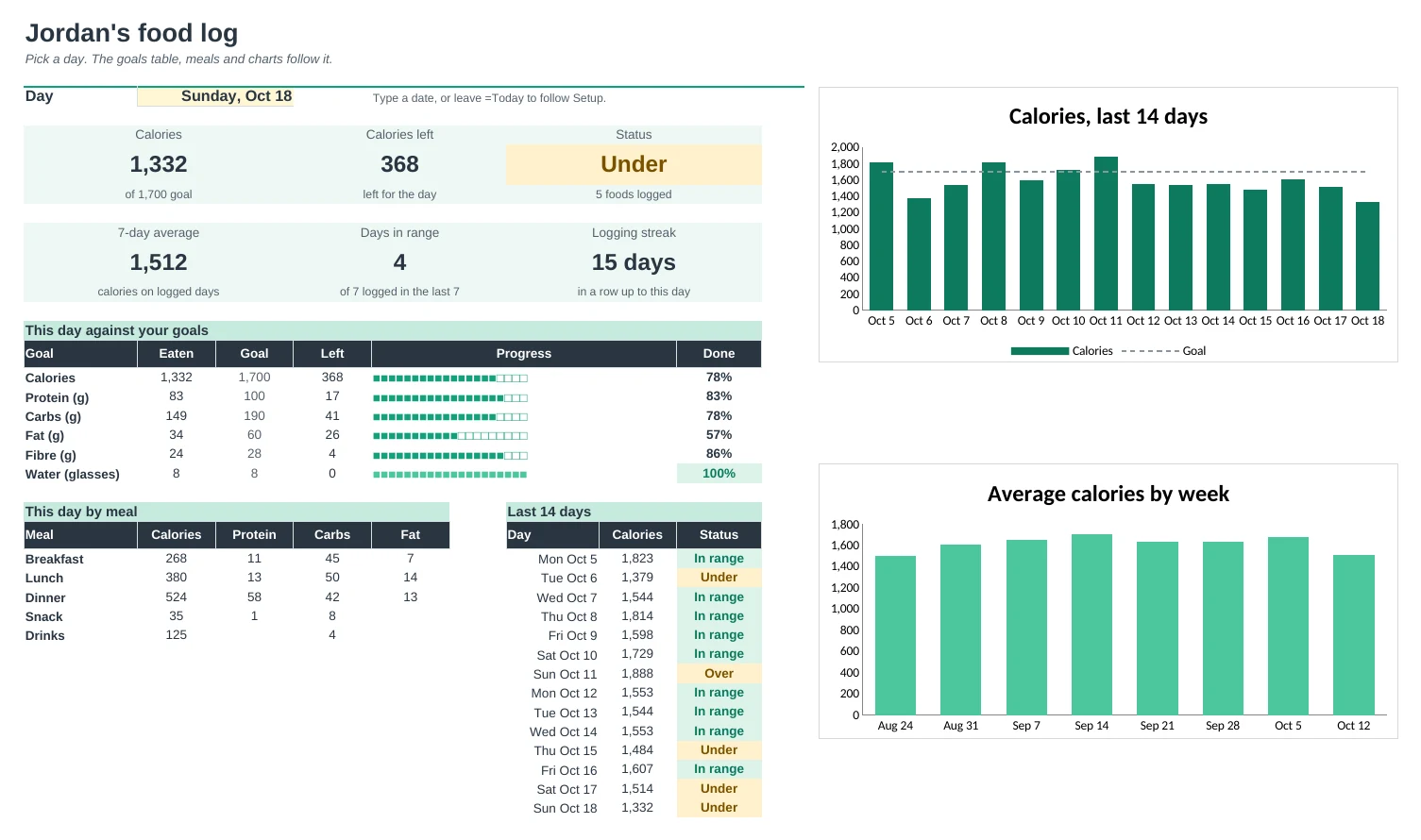Click the "Progress" column header
1421x840 pixels.
pyautogui.click(x=524, y=354)
